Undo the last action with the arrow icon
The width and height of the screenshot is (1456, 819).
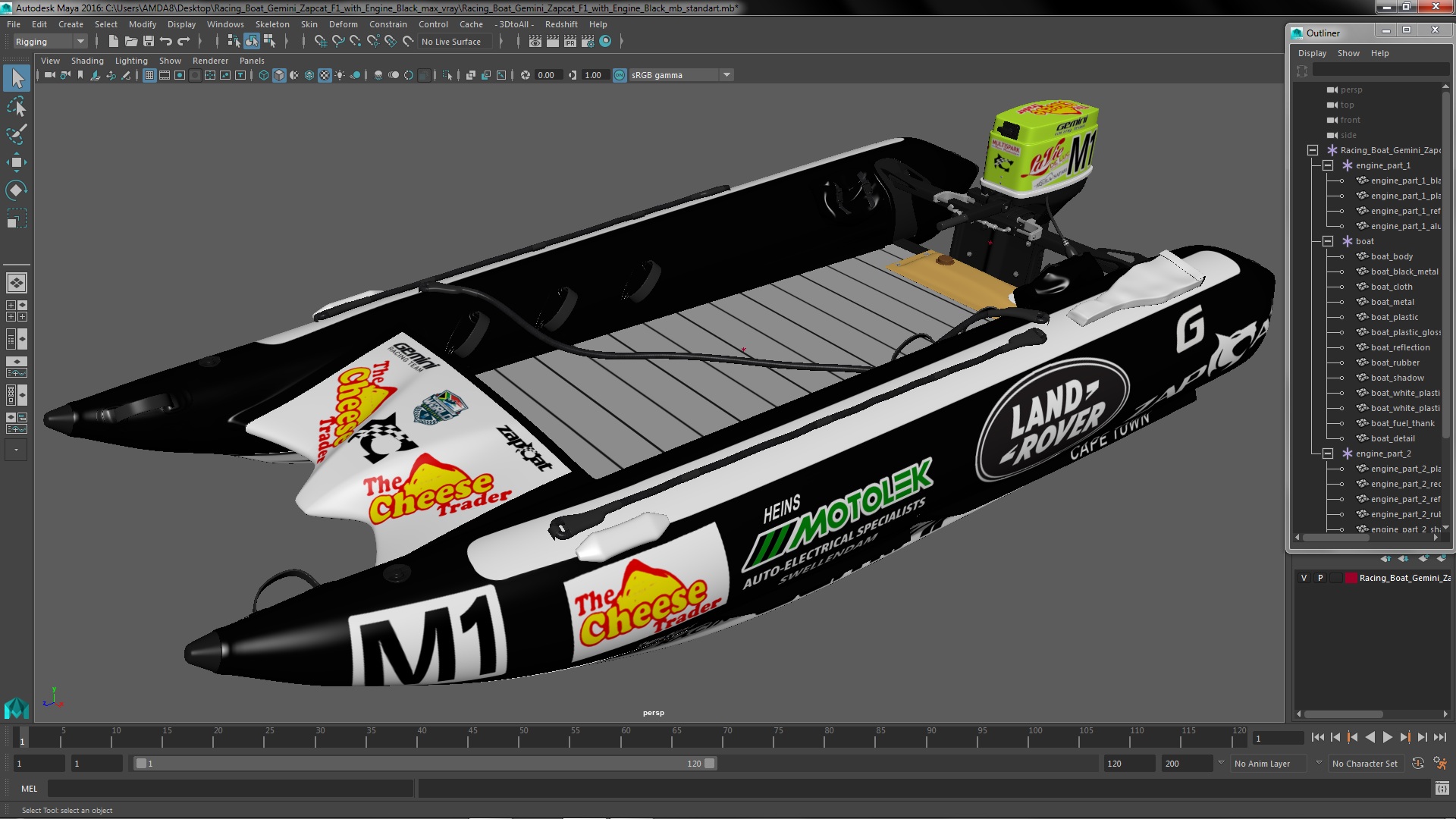[166, 42]
